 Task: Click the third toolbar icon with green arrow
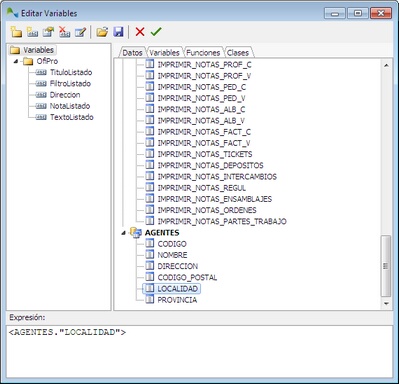48,32
